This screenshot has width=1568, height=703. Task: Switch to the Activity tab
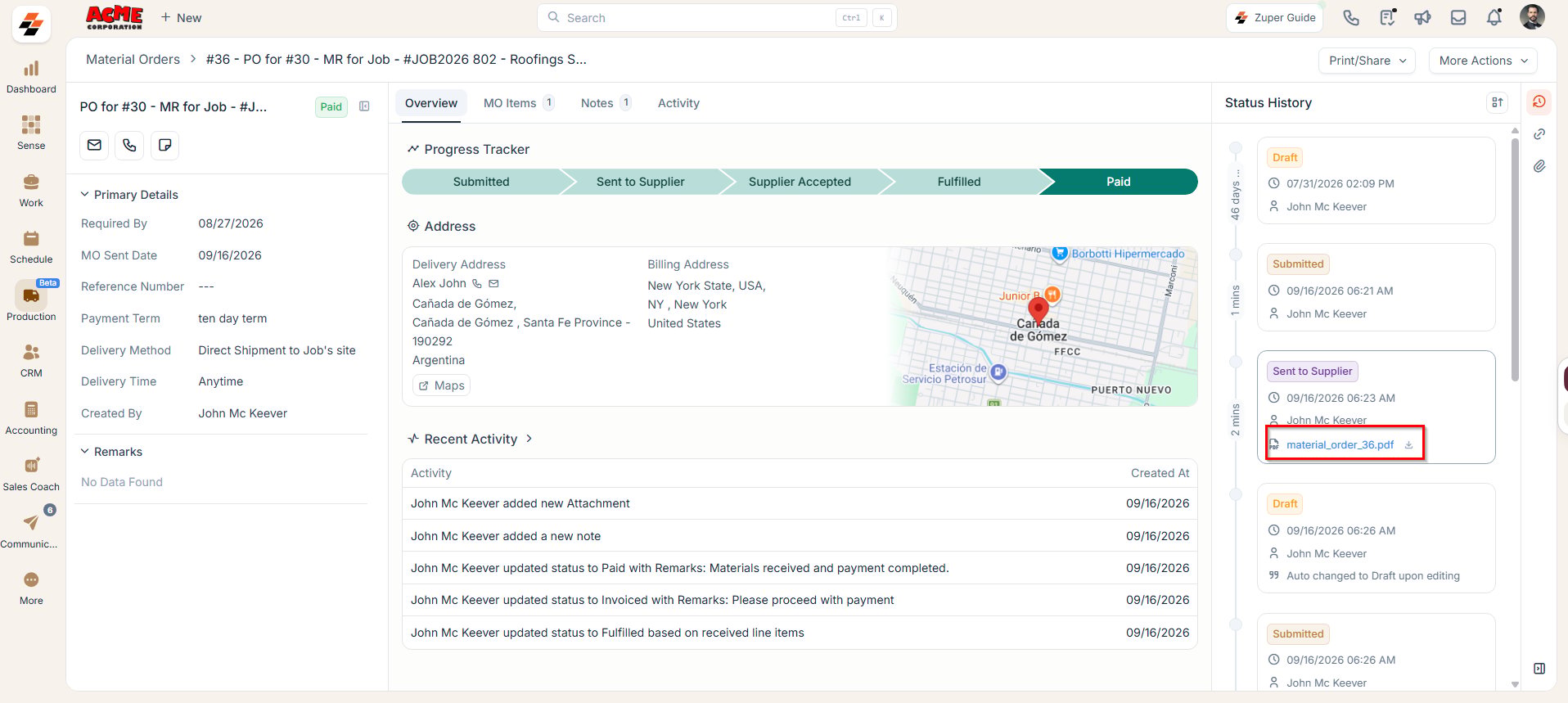pos(678,103)
